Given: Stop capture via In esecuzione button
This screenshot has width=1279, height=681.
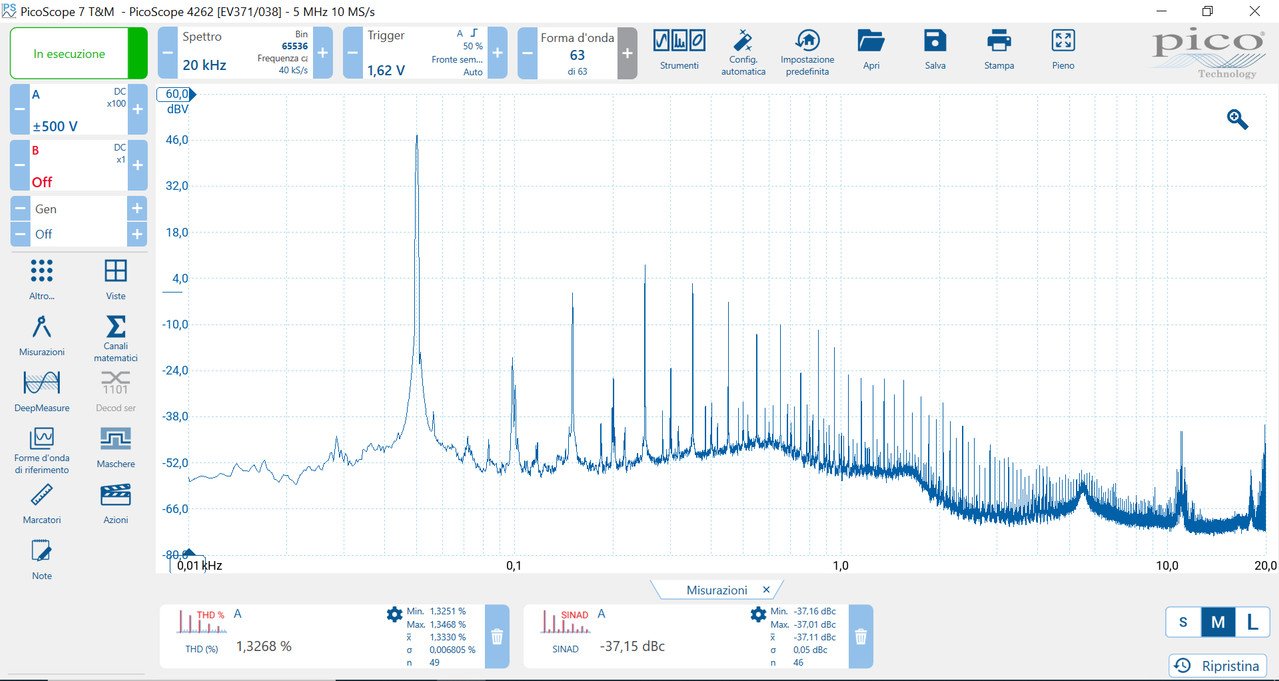Looking at the screenshot, I should tap(79, 54).
